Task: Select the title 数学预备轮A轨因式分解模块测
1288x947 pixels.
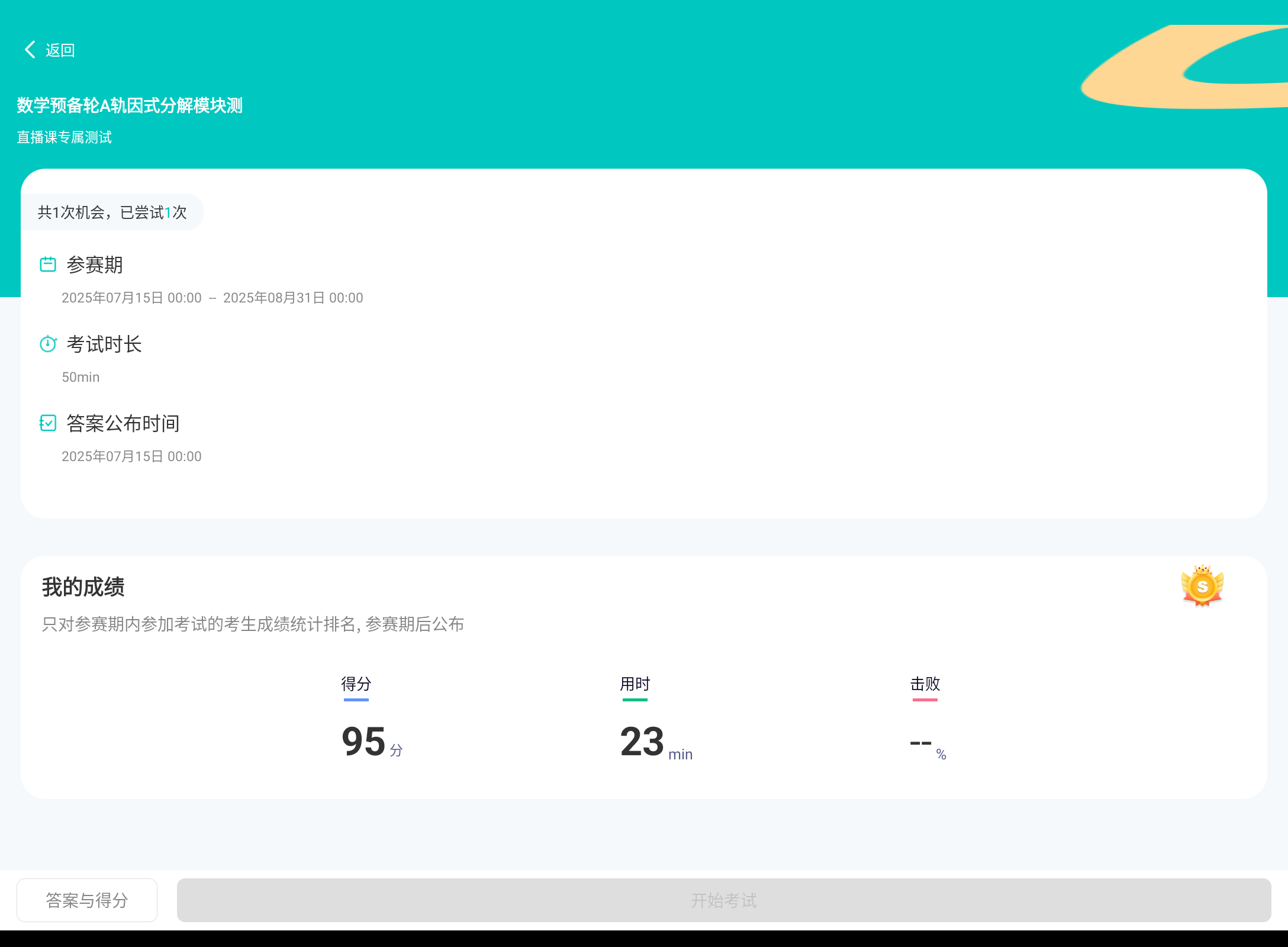Action: click(x=130, y=105)
